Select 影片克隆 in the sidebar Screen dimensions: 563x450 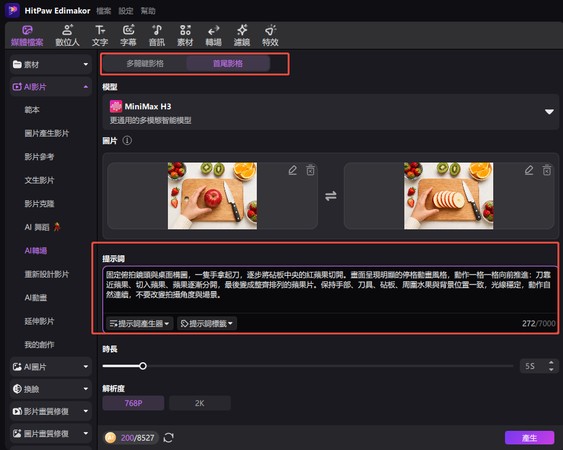[x=39, y=204]
